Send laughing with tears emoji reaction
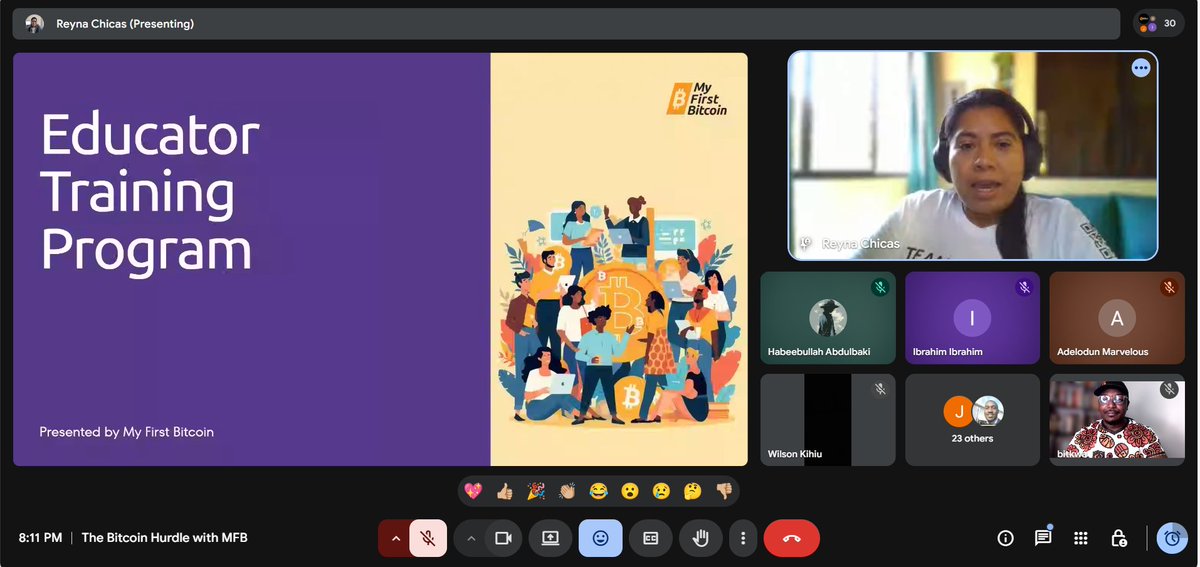The image size is (1200, 567). point(598,491)
